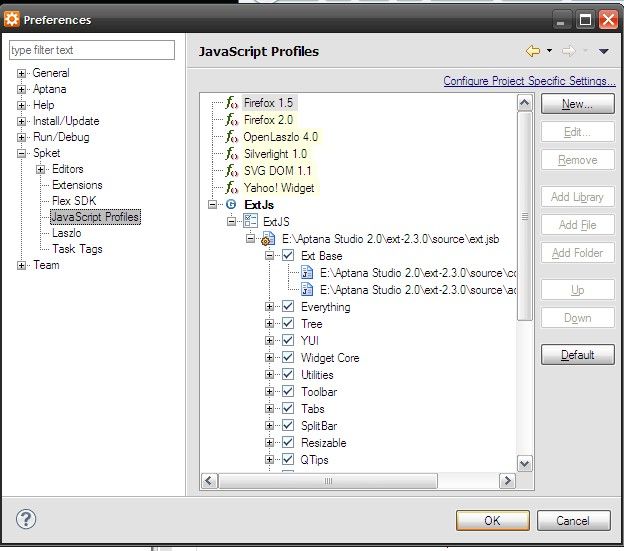Select JavaScript Profiles in the preferences tree
This screenshot has height=551, width=624.
tap(95, 217)
